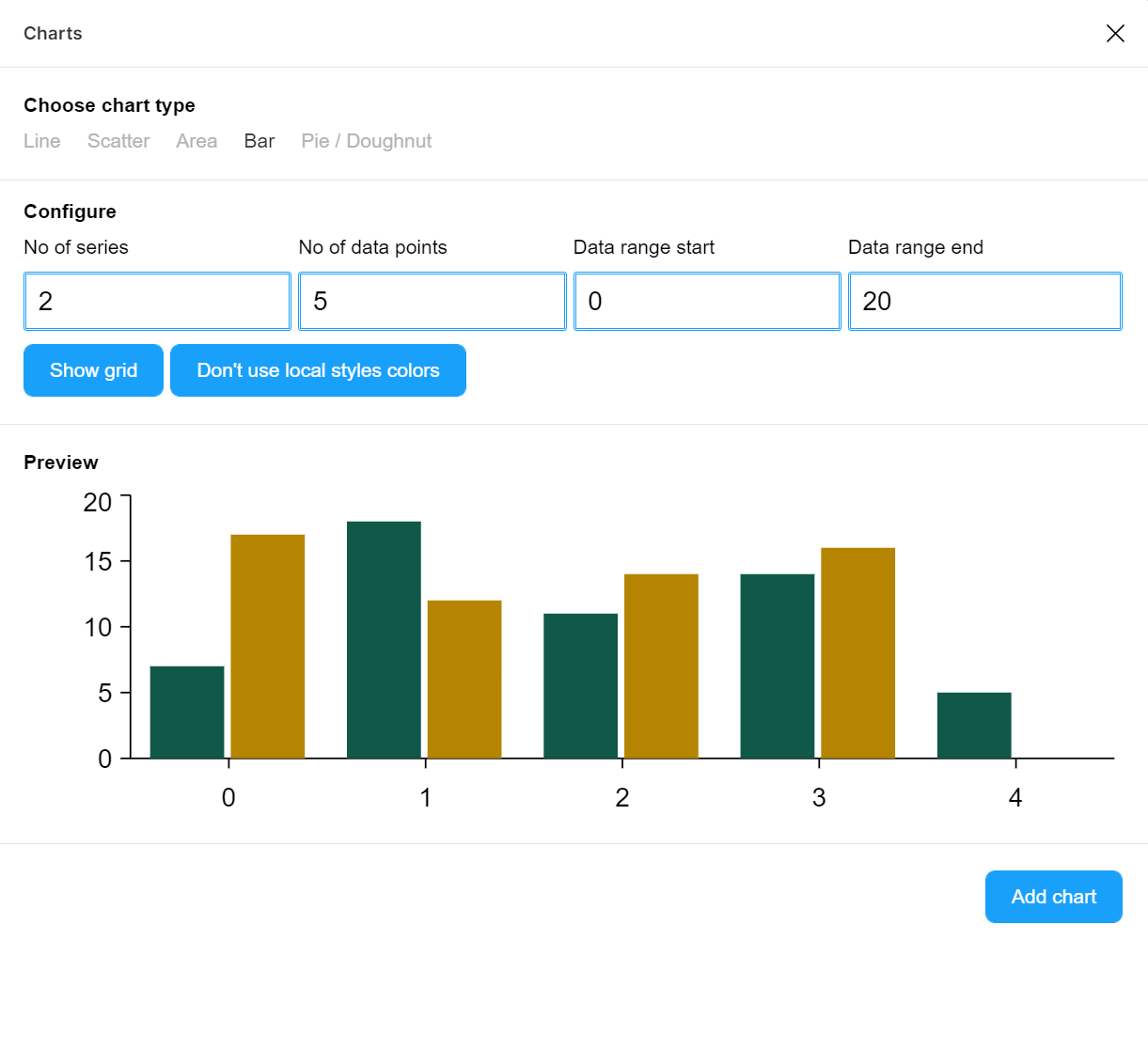Pick the Pie / Doughnut chart type
Screen dimensions: 1148x1050
pyautogui.click(x=366, y=141)
